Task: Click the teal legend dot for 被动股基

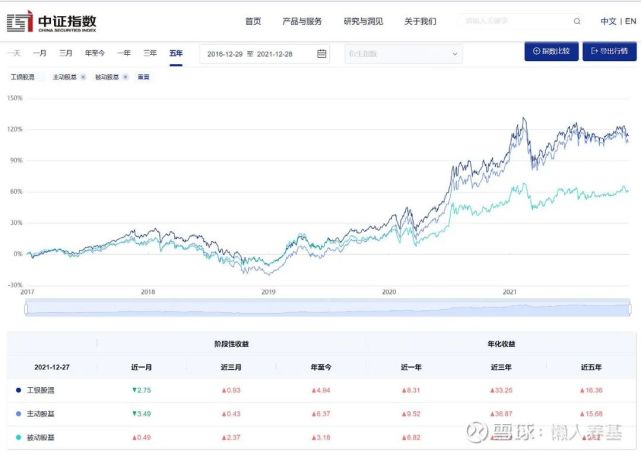Action: (x=18, y=437)
